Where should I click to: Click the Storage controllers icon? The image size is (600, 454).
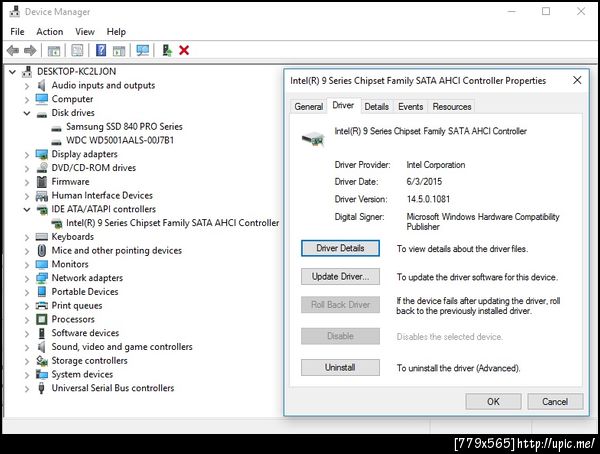[41, 361]
